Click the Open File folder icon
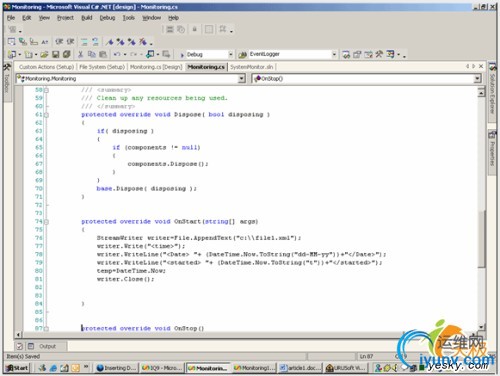Screen dimensions: 500x376 tap(44, 54)
